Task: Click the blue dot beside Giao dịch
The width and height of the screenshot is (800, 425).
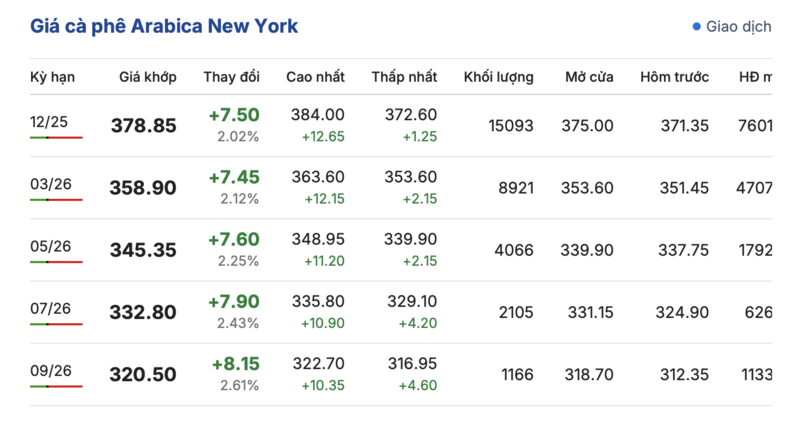Action: [696, 27]
